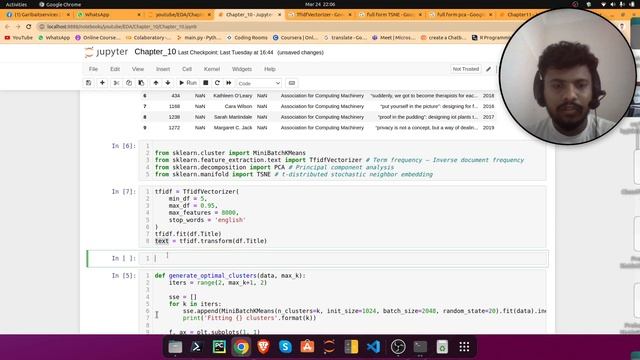Viewport: 640px width, 360px height.
Task: Open the command palette keyboard icon
Action: [292, 83]
